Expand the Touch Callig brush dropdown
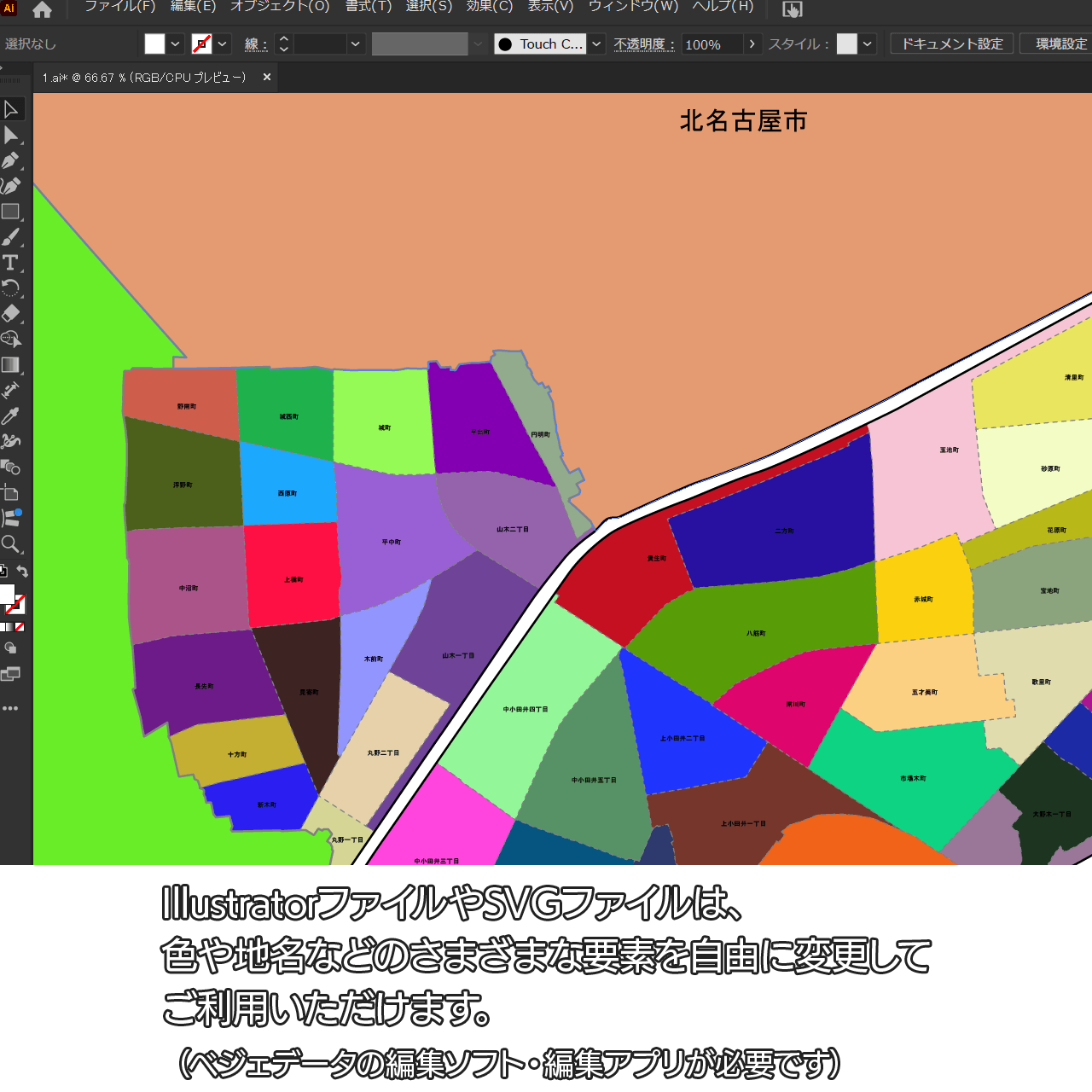This screenshot has width=1092, height=1092. [x=596, y=44]
